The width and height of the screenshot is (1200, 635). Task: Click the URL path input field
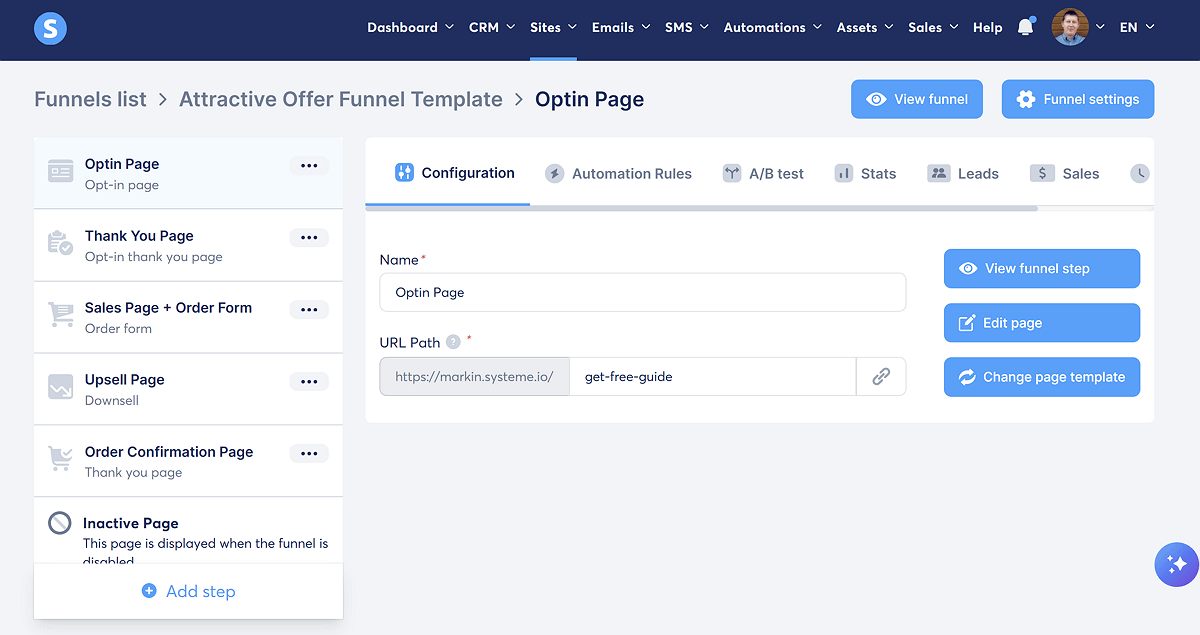(713, 377)
